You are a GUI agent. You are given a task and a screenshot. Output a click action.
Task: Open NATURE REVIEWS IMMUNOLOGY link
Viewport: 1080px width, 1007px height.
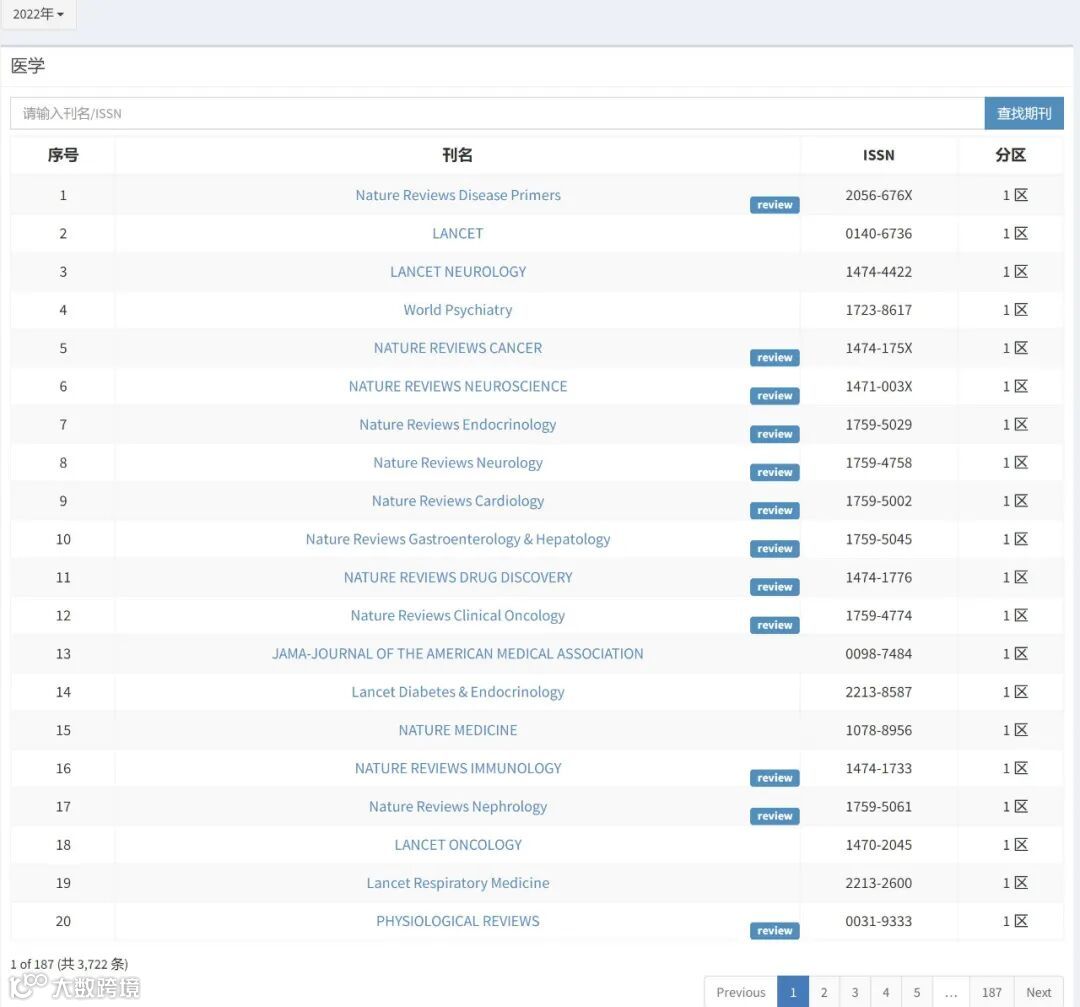click(x=457, y=768)
